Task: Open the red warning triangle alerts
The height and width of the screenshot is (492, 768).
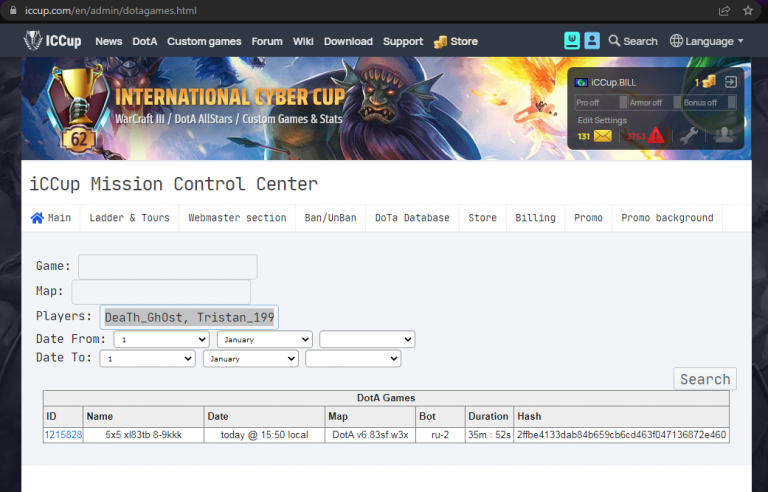Action: 656,135
